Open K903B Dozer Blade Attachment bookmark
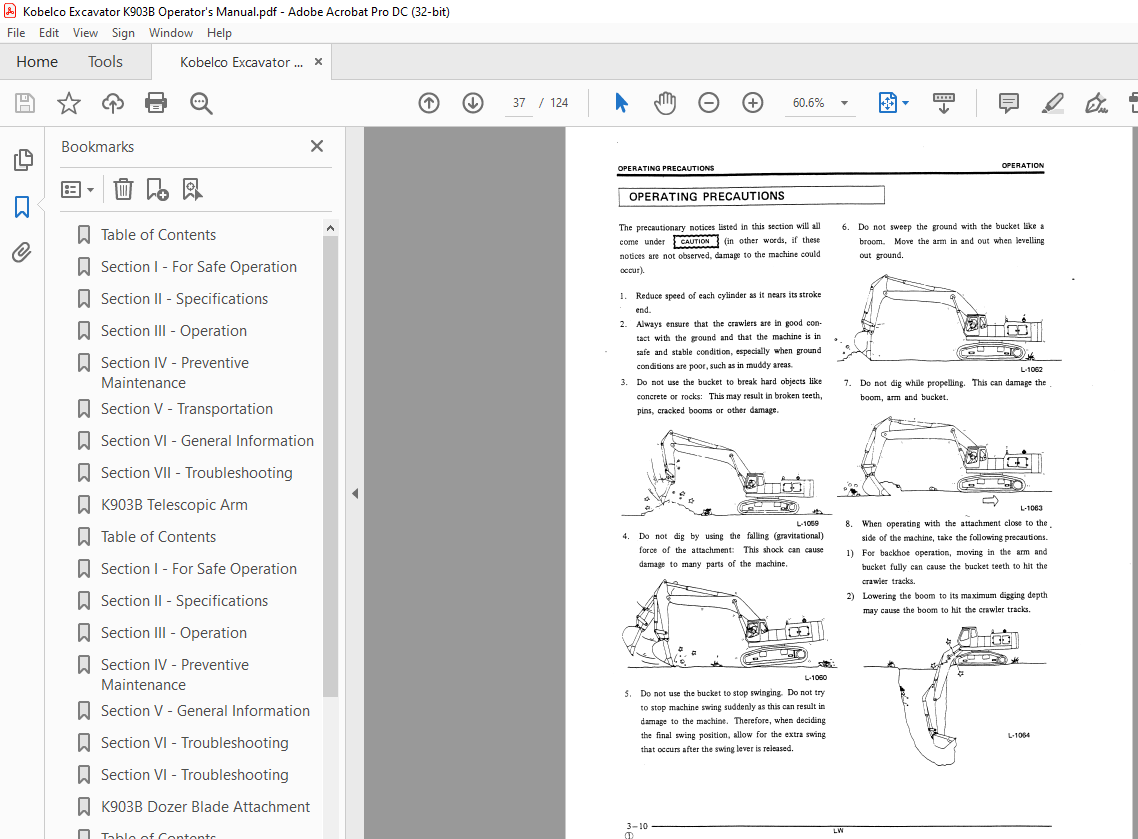 point(205,806)
